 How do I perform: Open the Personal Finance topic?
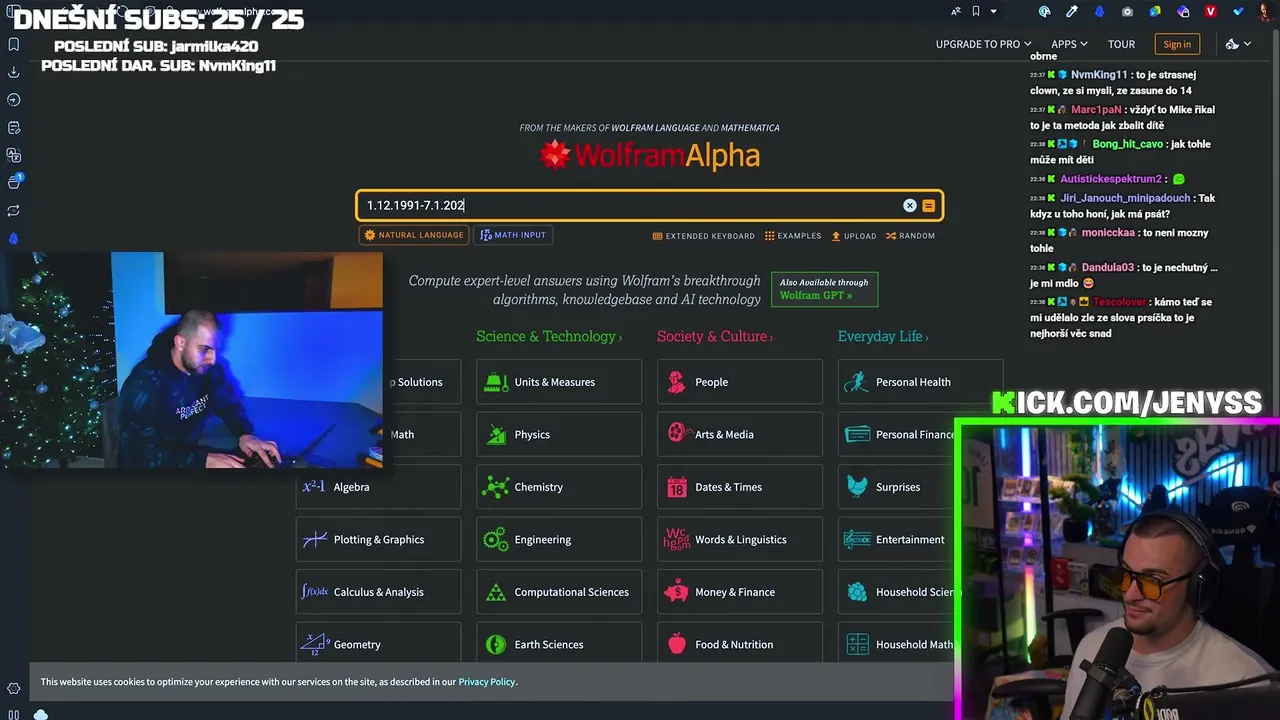(897, 435)
